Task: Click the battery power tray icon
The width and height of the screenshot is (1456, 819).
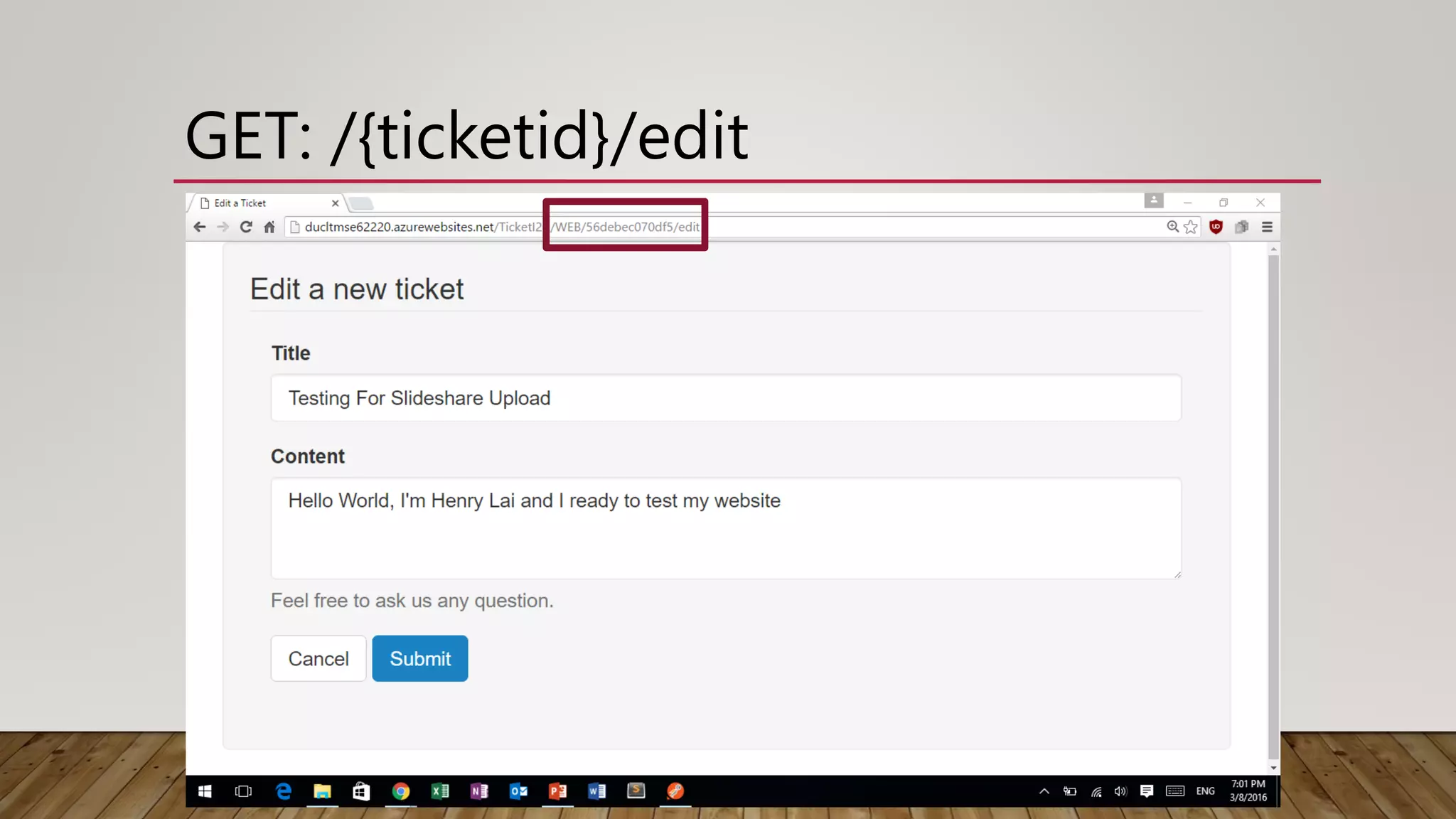Action: coord(1070,791)
